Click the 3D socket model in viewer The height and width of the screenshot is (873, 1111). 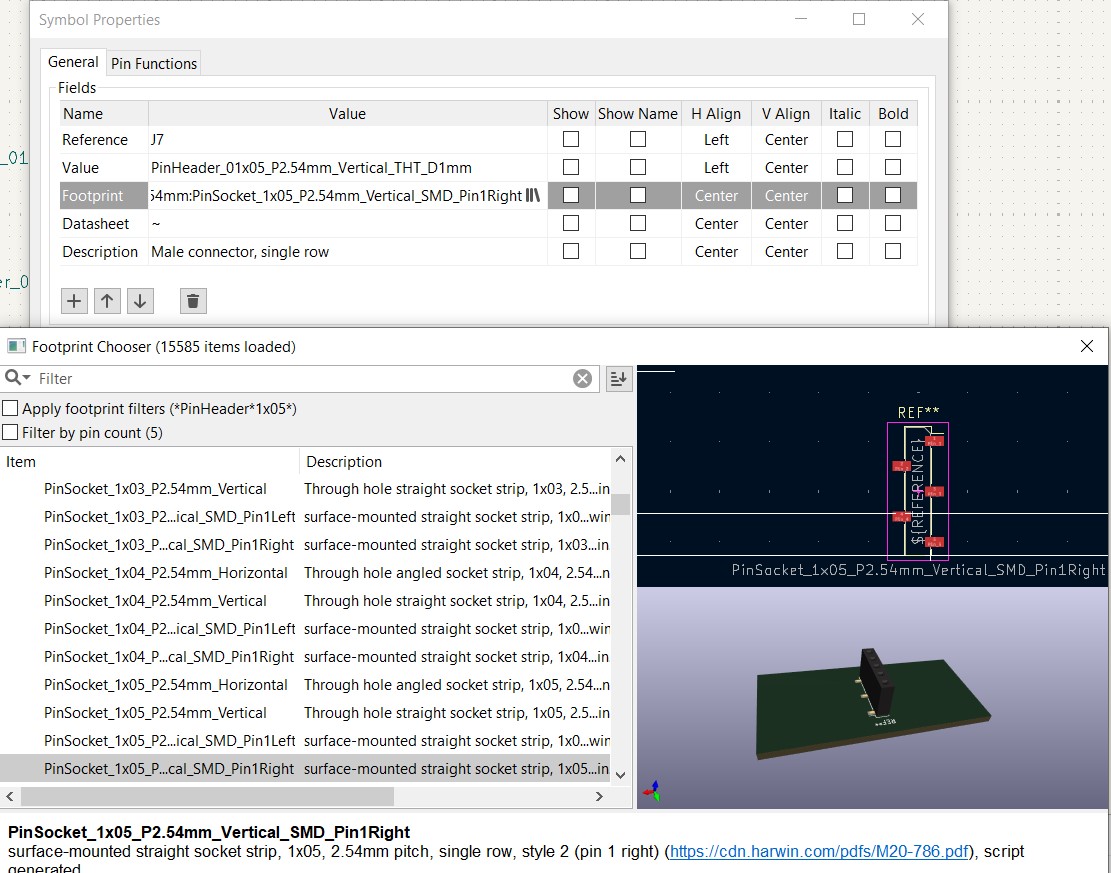pos(875,682)
